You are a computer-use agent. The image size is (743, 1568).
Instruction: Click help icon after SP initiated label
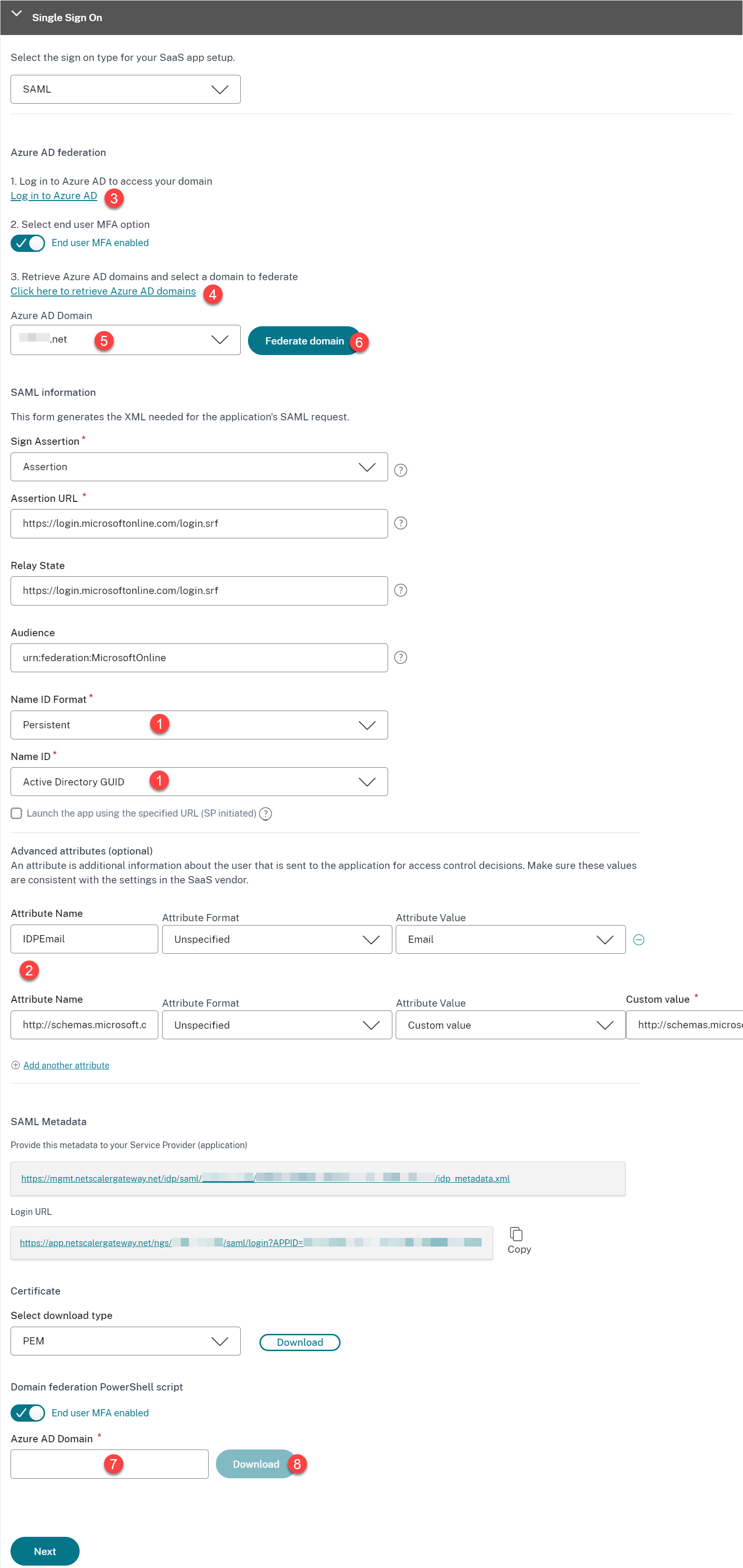pos(265,814)
